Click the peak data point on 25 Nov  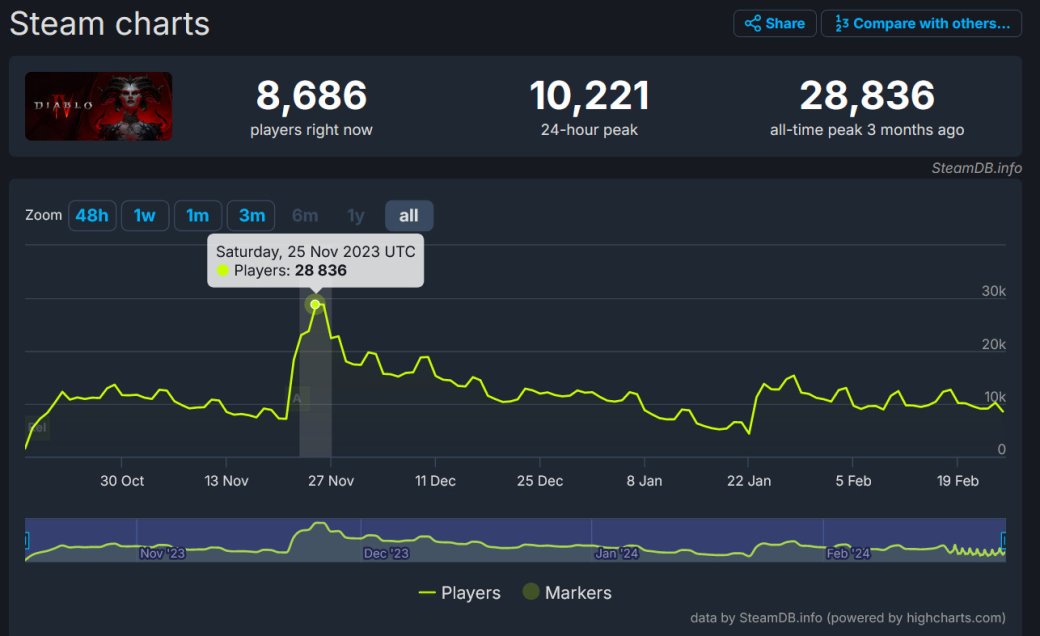coord(315,304)
